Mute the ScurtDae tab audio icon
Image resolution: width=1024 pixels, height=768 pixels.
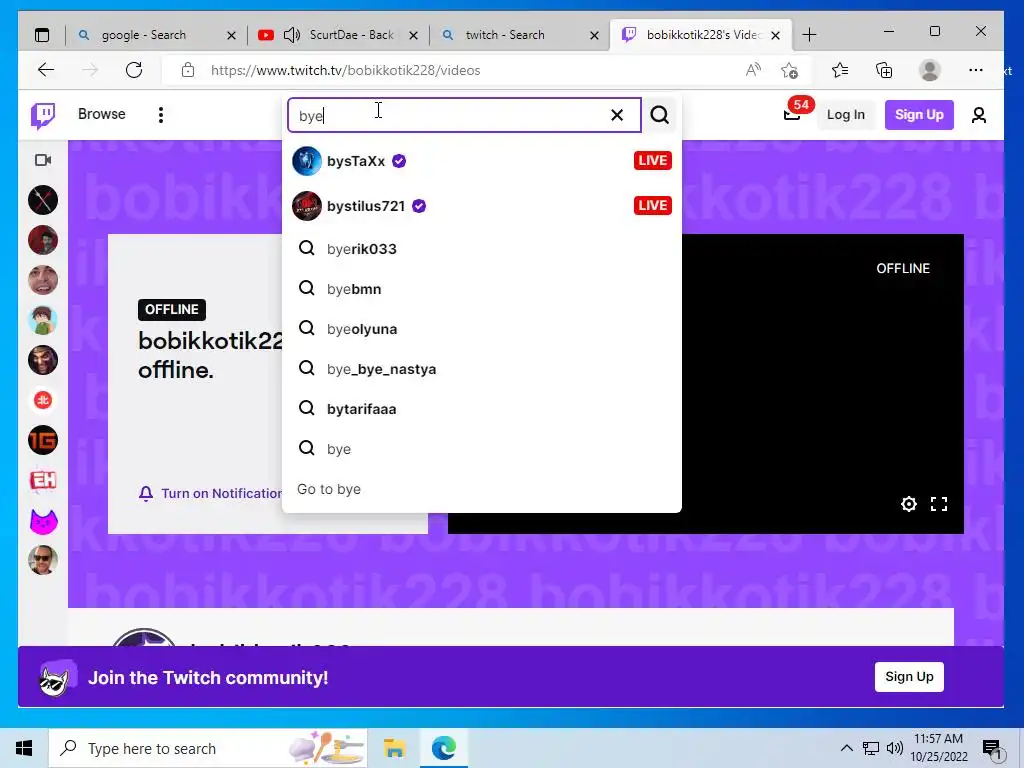(x=292, y=35)
